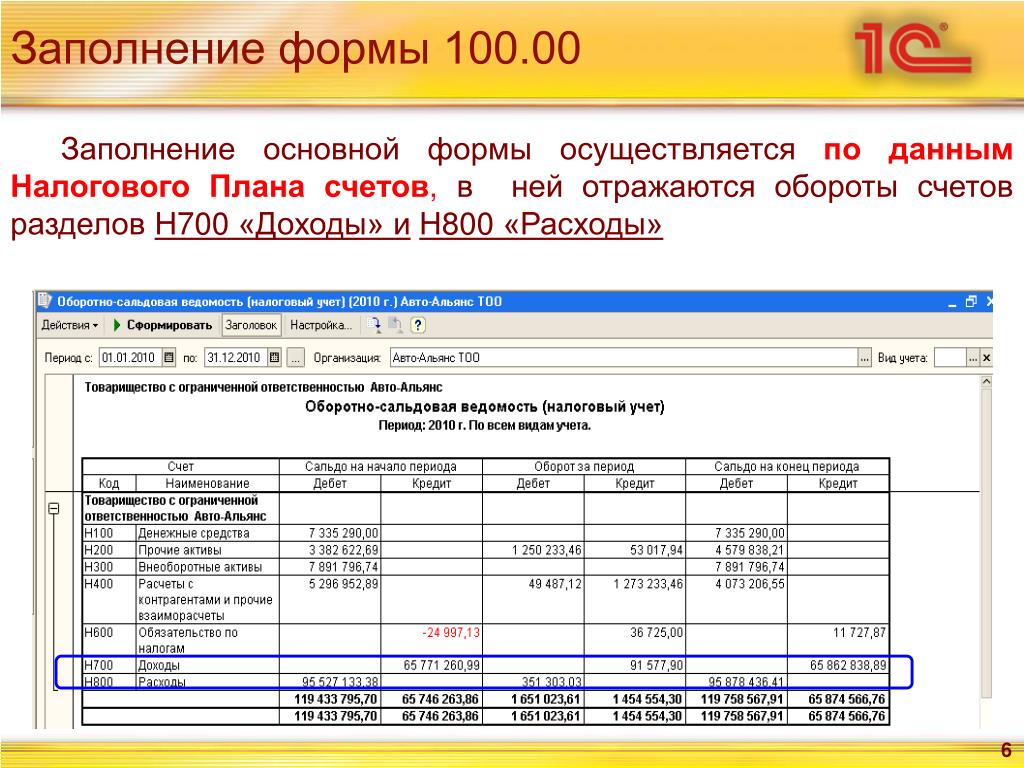Minimize the Оборотно-сальдовая ведомость window
Image resolution: width=1024 pixels, height=768 pixels.
pyautogui.click(x=952, y=302)
